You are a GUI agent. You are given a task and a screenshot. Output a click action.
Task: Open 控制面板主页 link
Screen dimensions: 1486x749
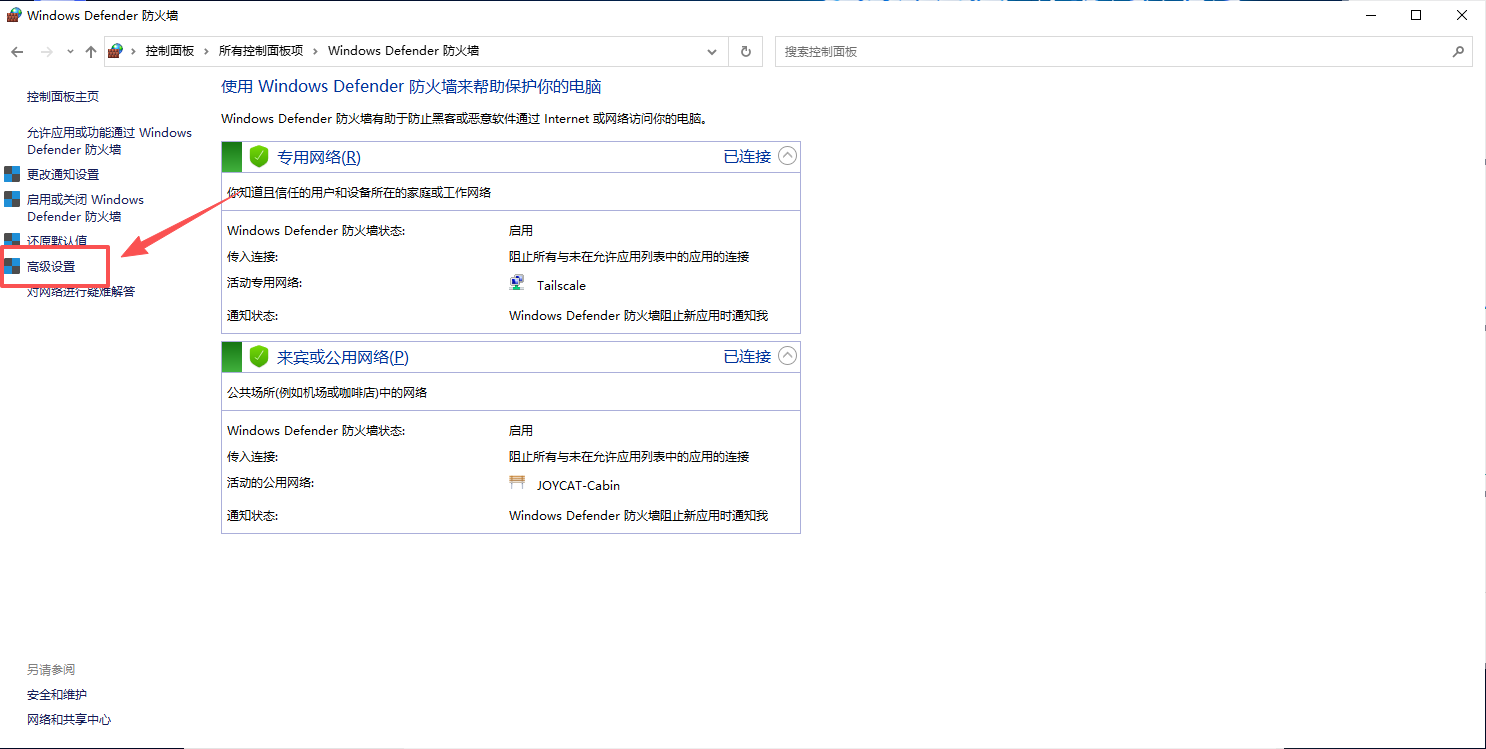coord(63,97)
